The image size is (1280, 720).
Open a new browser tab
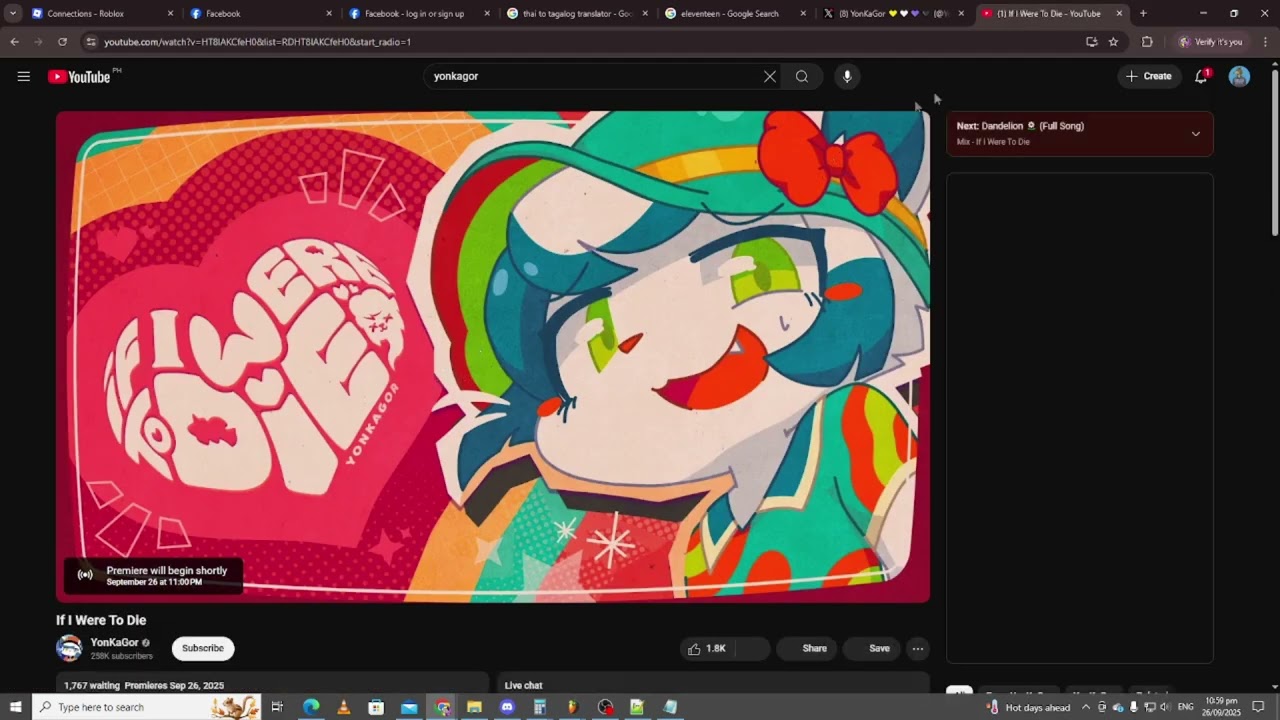click(1143, 14)
